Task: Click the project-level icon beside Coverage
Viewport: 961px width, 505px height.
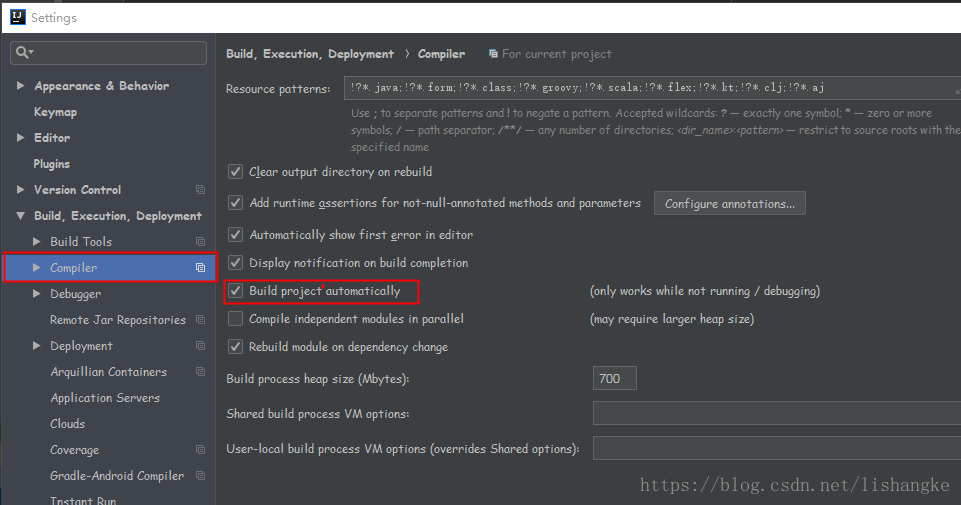Action: click(x=200, y=449)
